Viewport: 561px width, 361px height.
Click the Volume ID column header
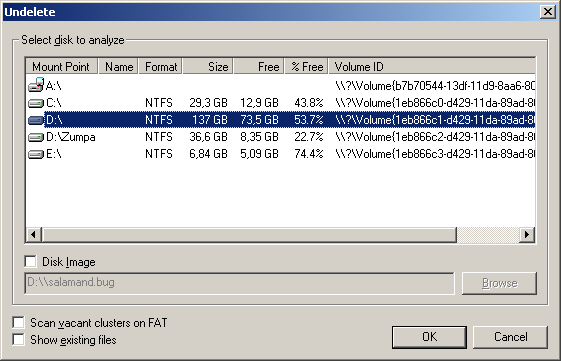pyautogui.click(x=432, y=66)
